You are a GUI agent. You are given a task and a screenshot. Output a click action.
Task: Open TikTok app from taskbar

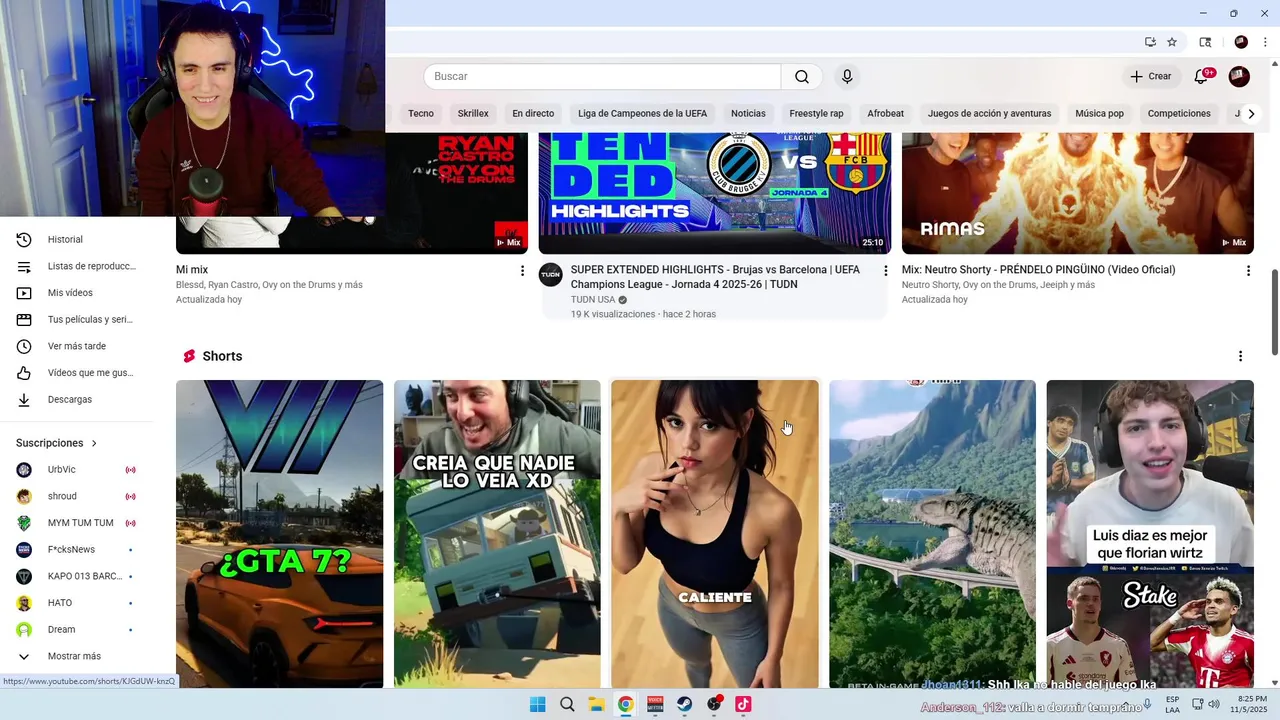click(x=743, y=704)
